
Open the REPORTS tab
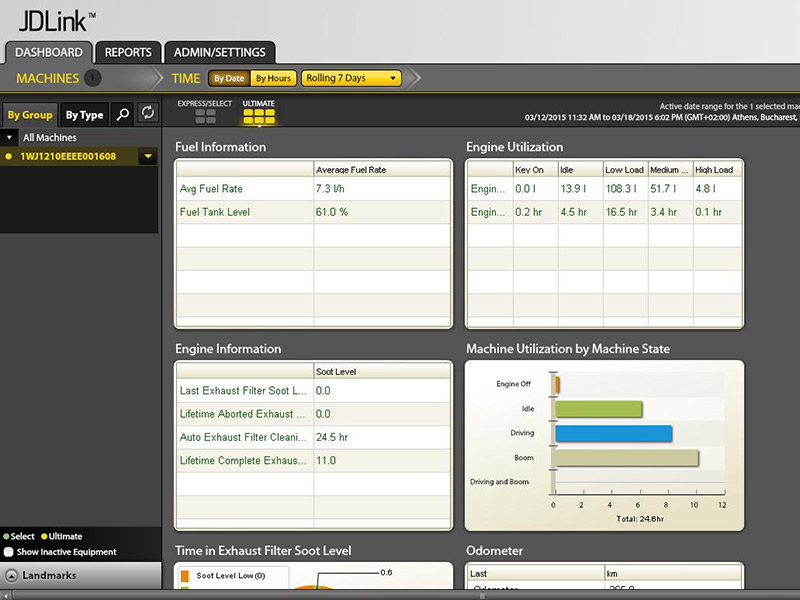tap(128, 53)
